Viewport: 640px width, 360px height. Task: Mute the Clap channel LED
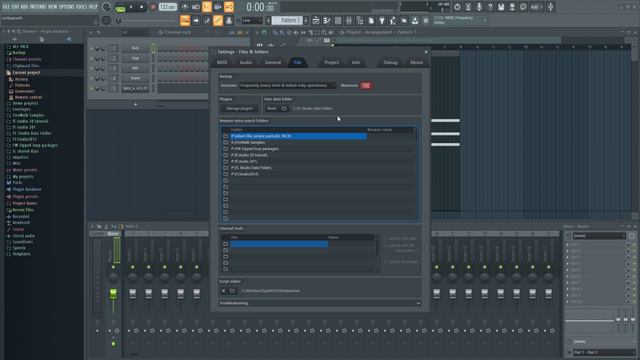point(91,58)
